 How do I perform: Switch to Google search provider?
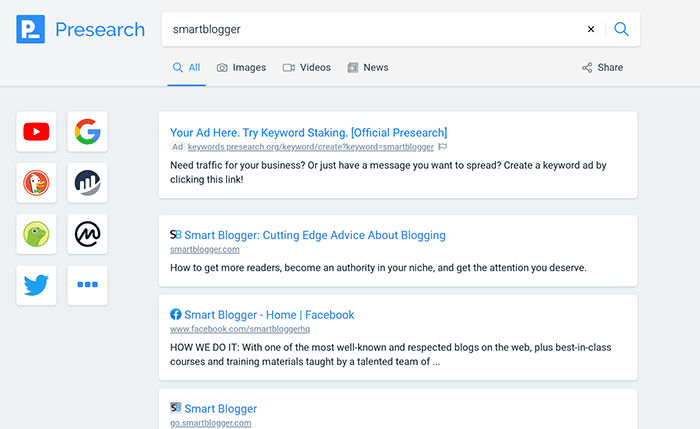click(87, 131)
